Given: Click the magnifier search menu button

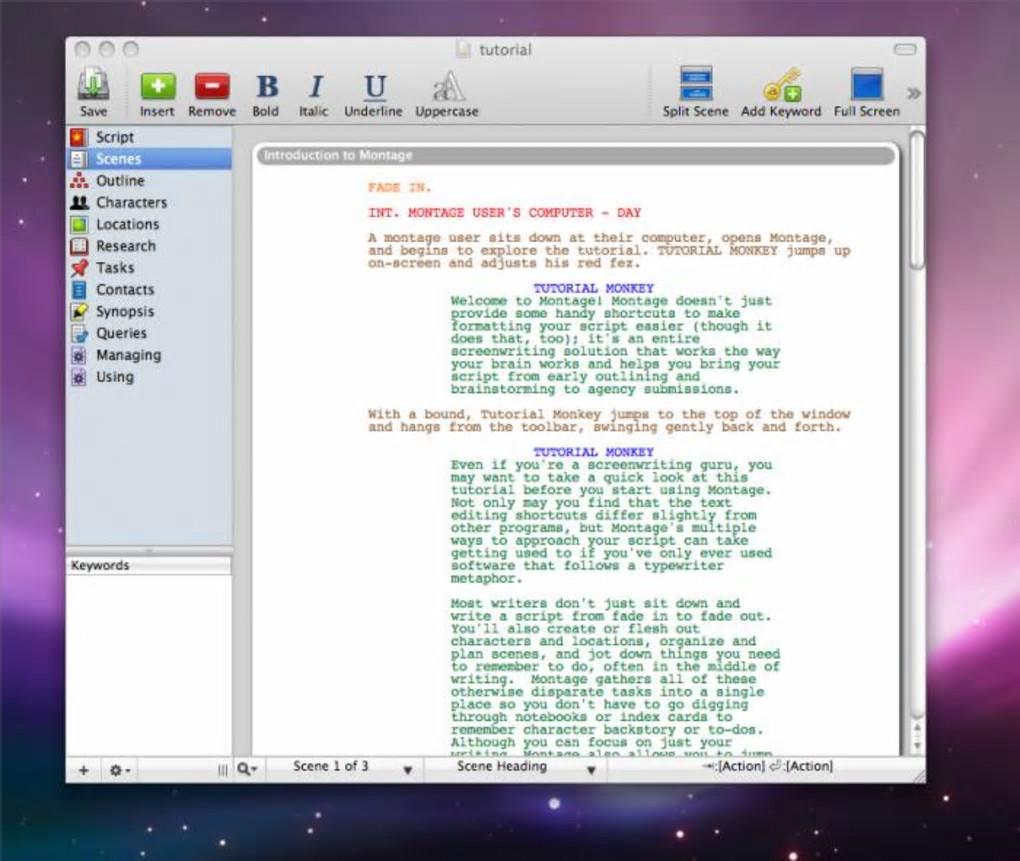Looking at the screenshot, I should coord(248,769).
